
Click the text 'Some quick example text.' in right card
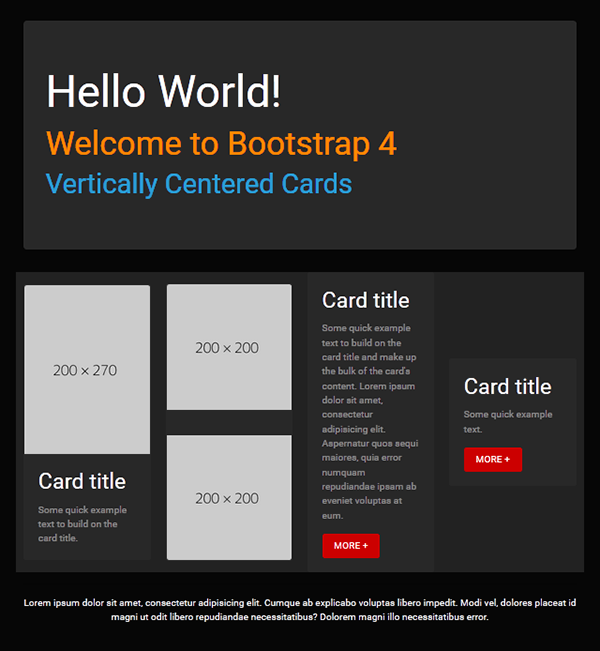(508, 421)
